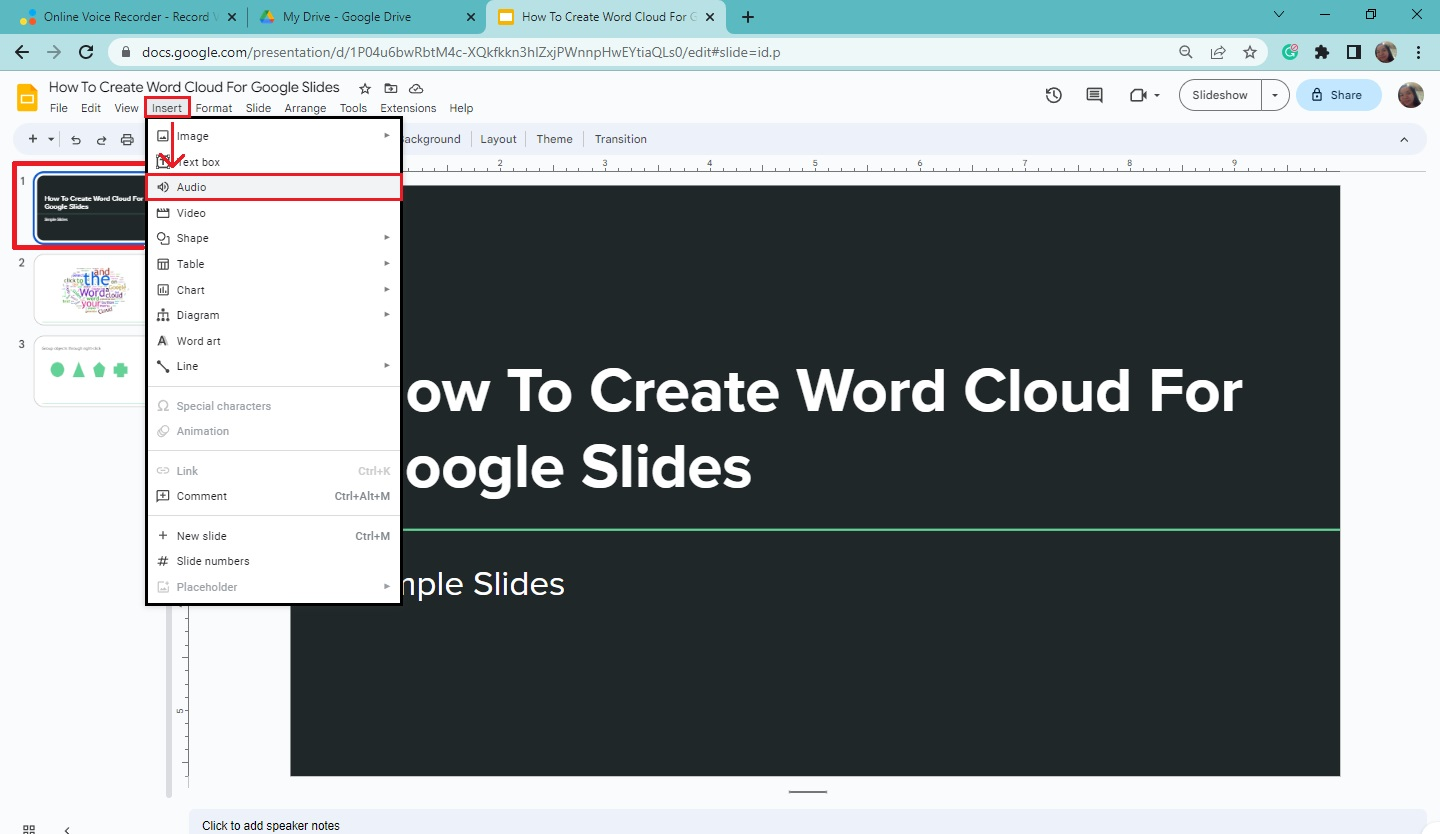The height and width of the screenshot is (834, 1440).
Task: Select Slide numbers menu entry
Action: coord(274,561)
